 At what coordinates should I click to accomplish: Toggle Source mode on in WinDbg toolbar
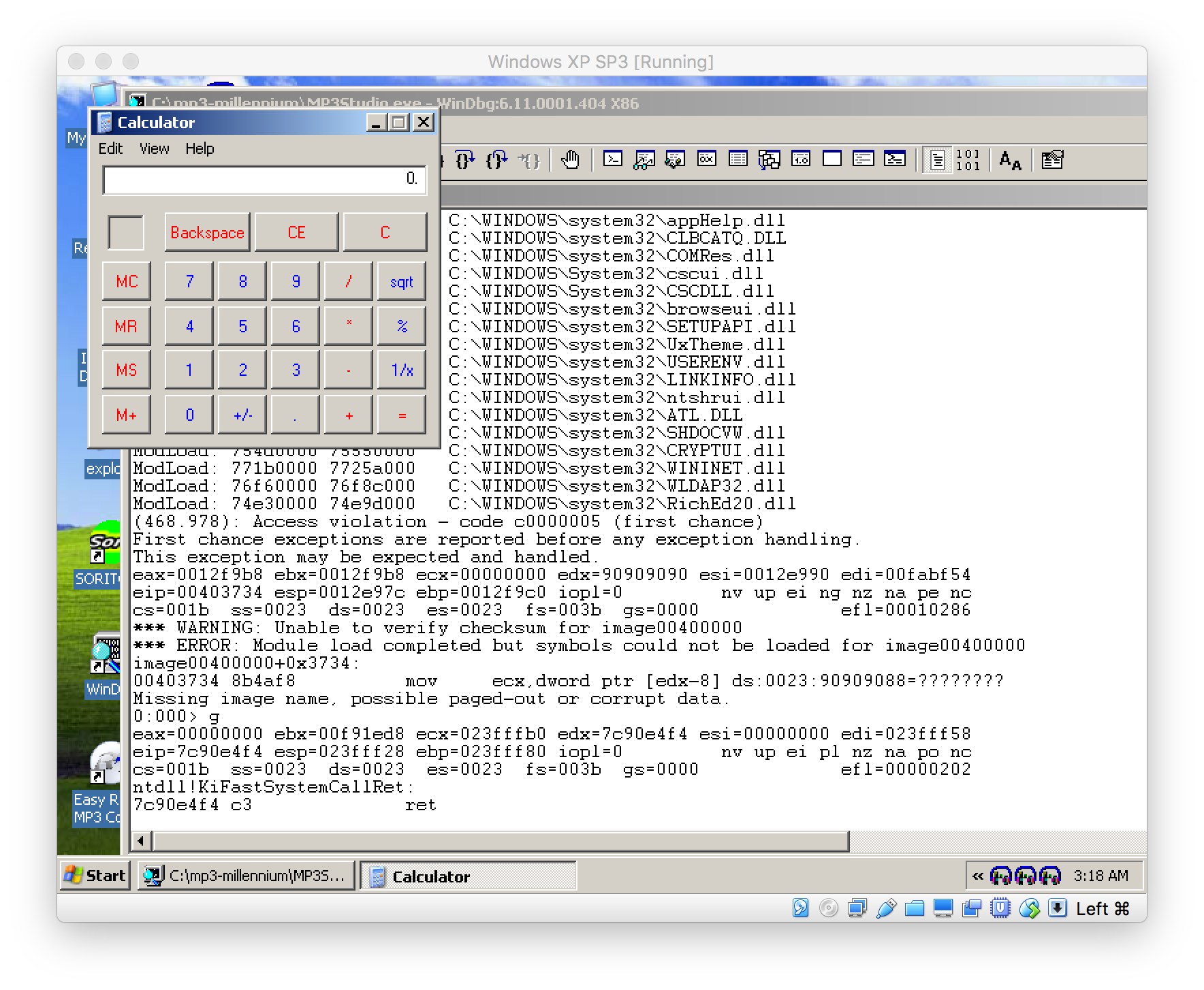point(938,160)
